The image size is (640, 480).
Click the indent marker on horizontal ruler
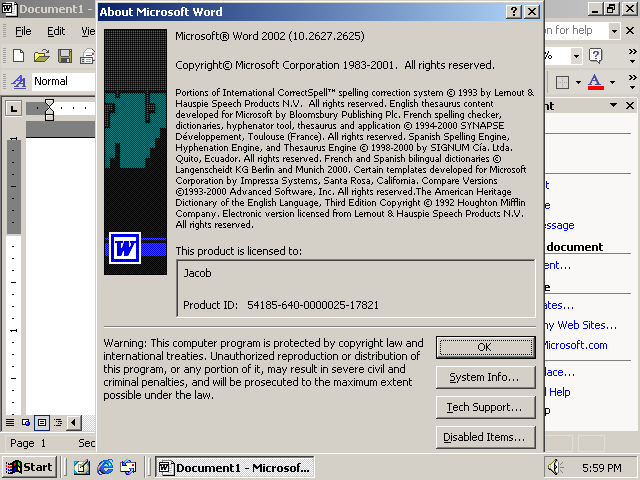49,109
